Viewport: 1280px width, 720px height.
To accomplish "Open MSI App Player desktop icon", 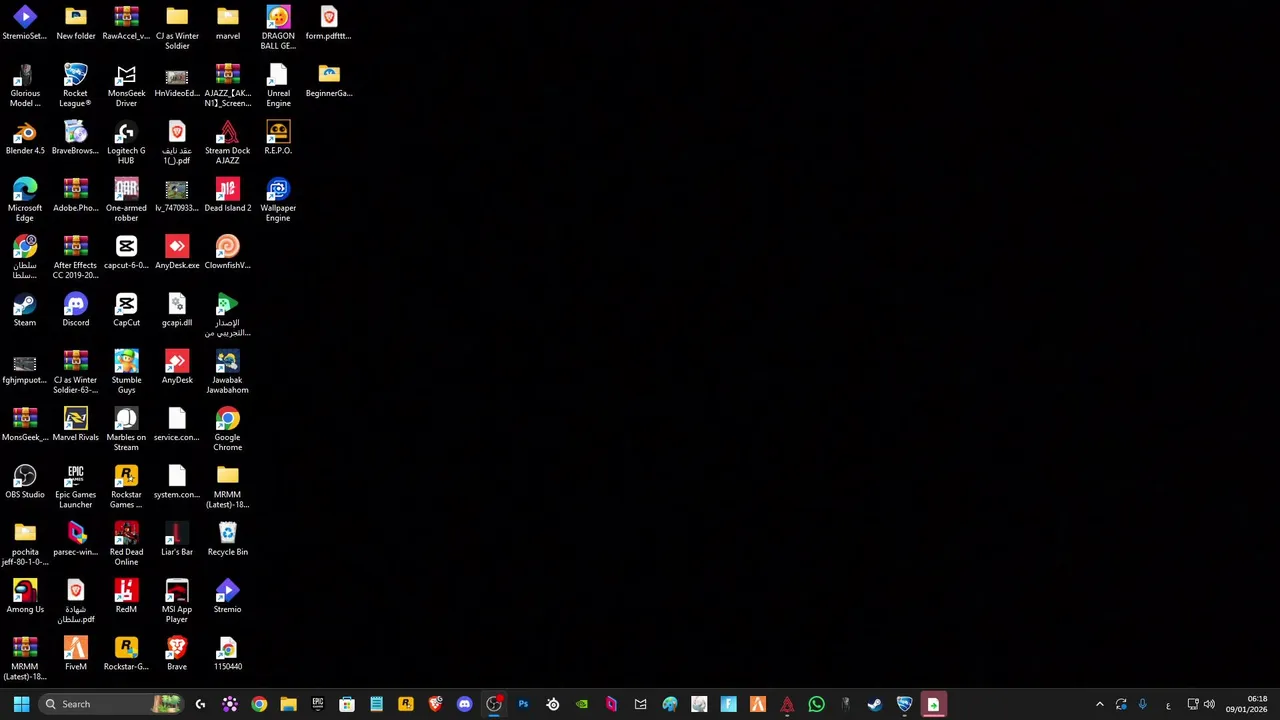I will coord(177,602).
